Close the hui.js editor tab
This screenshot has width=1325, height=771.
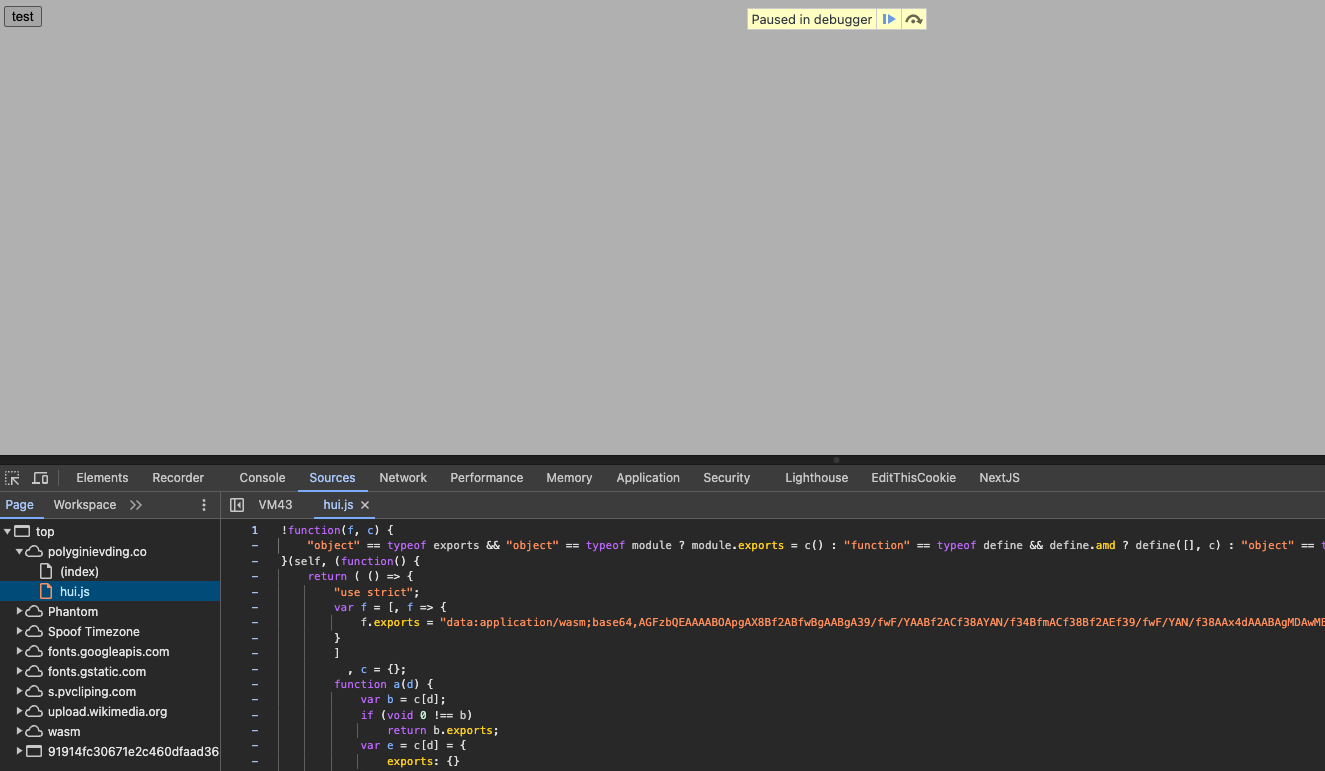click(365, 505)
